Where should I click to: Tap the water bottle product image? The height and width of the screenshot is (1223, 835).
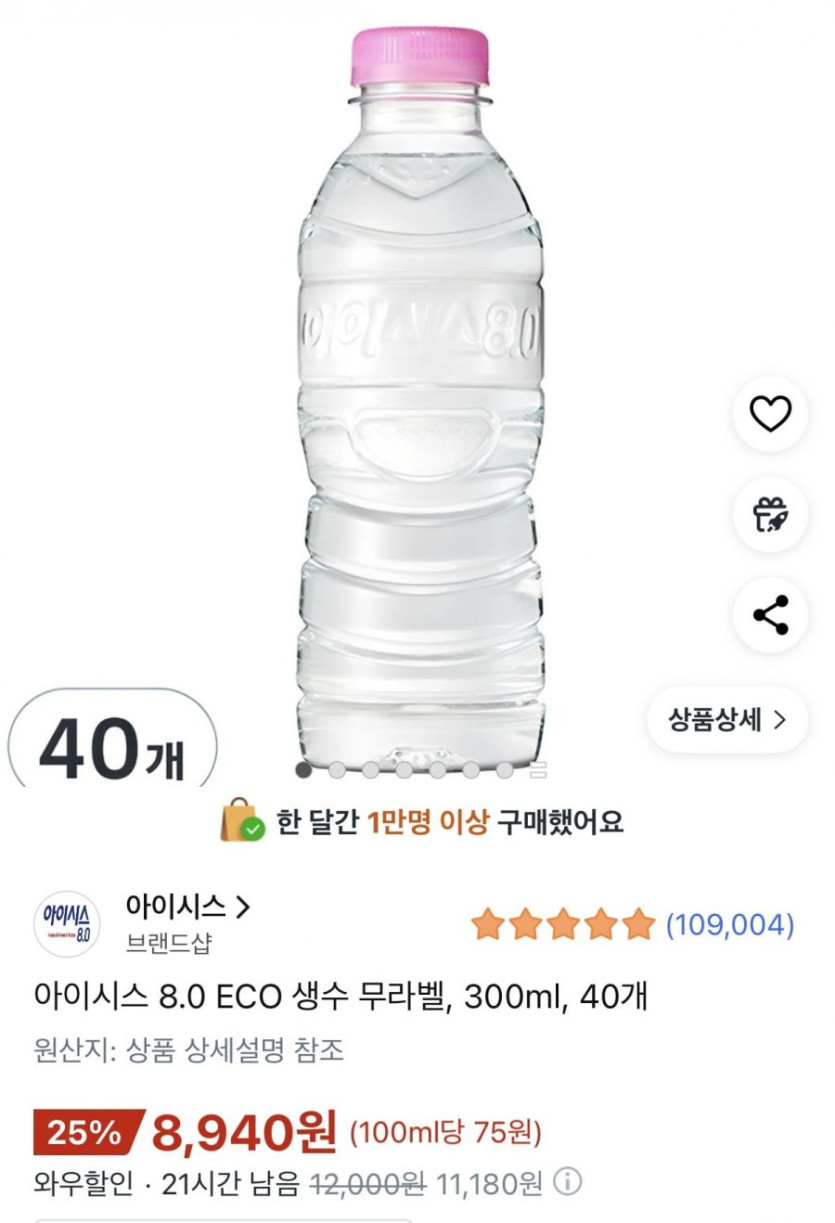coord(420,400)
